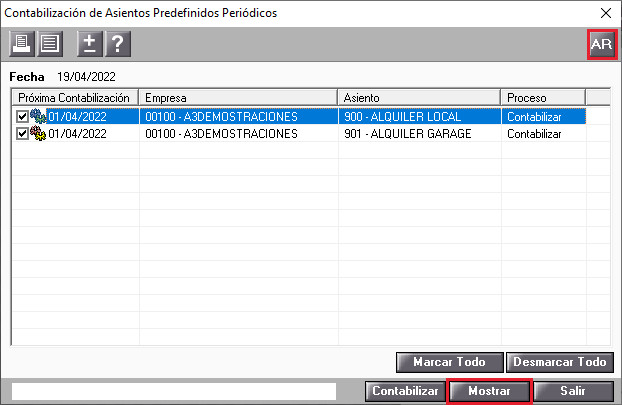622x405 pixels.
Task: Click the Fecha value 19/04/2022
Action: coord(86,77)
